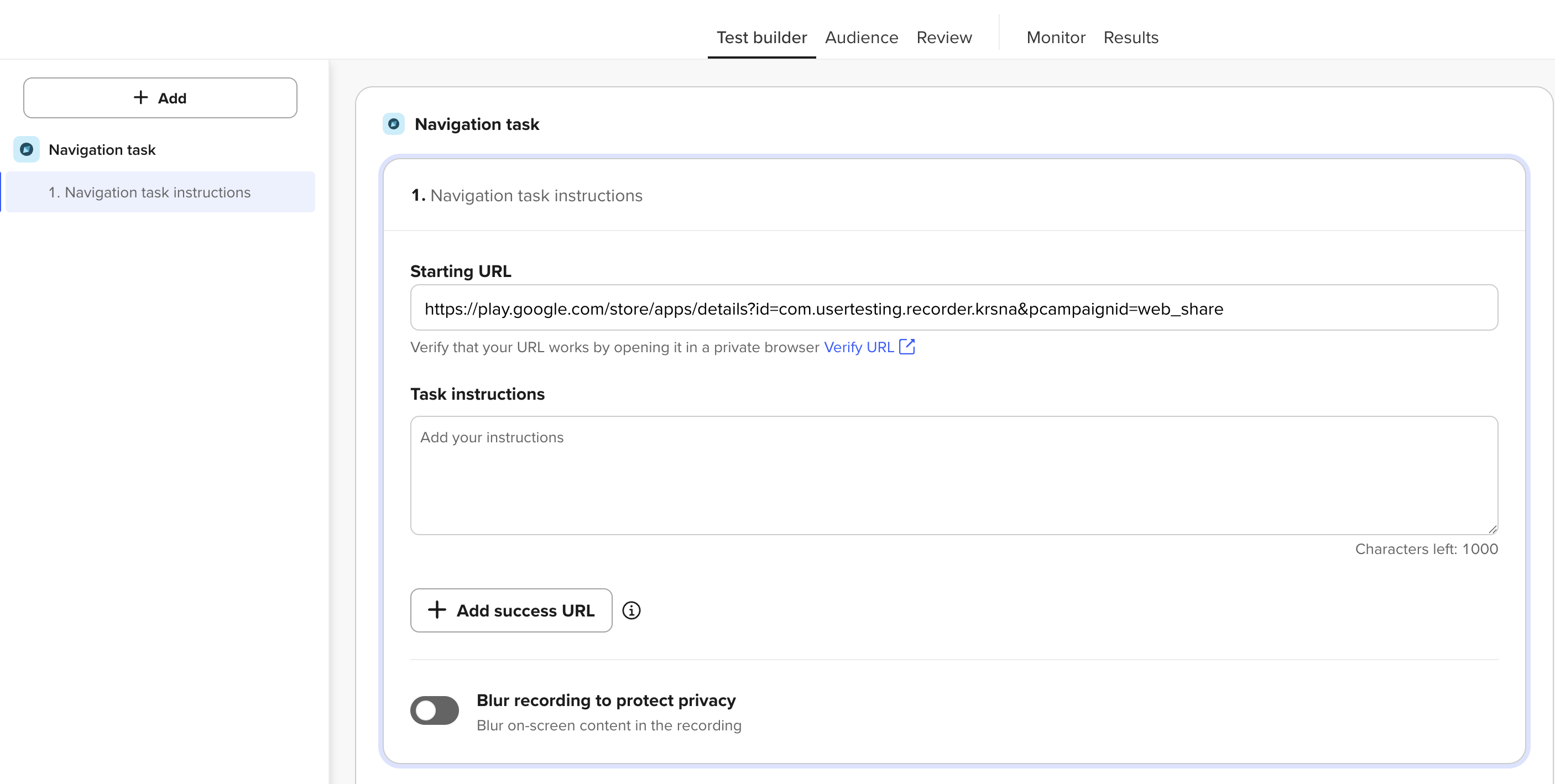Click the Navigation task compass icon in sidebar
The image size is (1555, 784).
point(27,149)
